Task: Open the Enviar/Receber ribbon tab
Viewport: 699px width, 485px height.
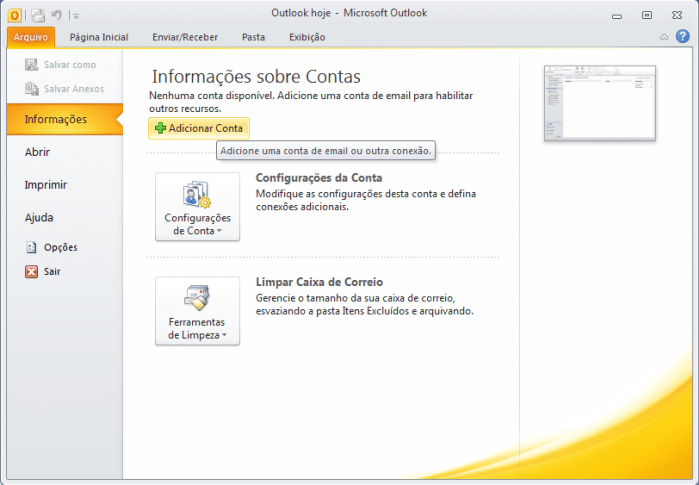Action: point(185,37)
